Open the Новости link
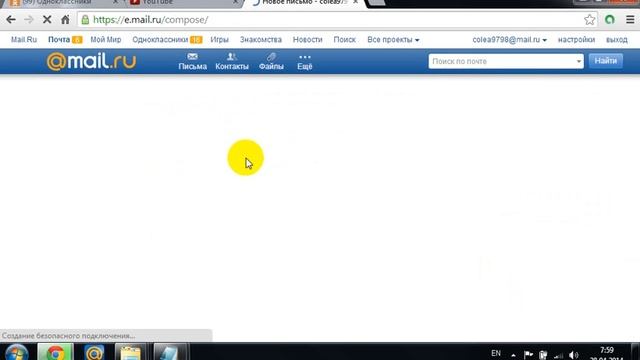The image size is (640, 360). (x=307, y=40)
